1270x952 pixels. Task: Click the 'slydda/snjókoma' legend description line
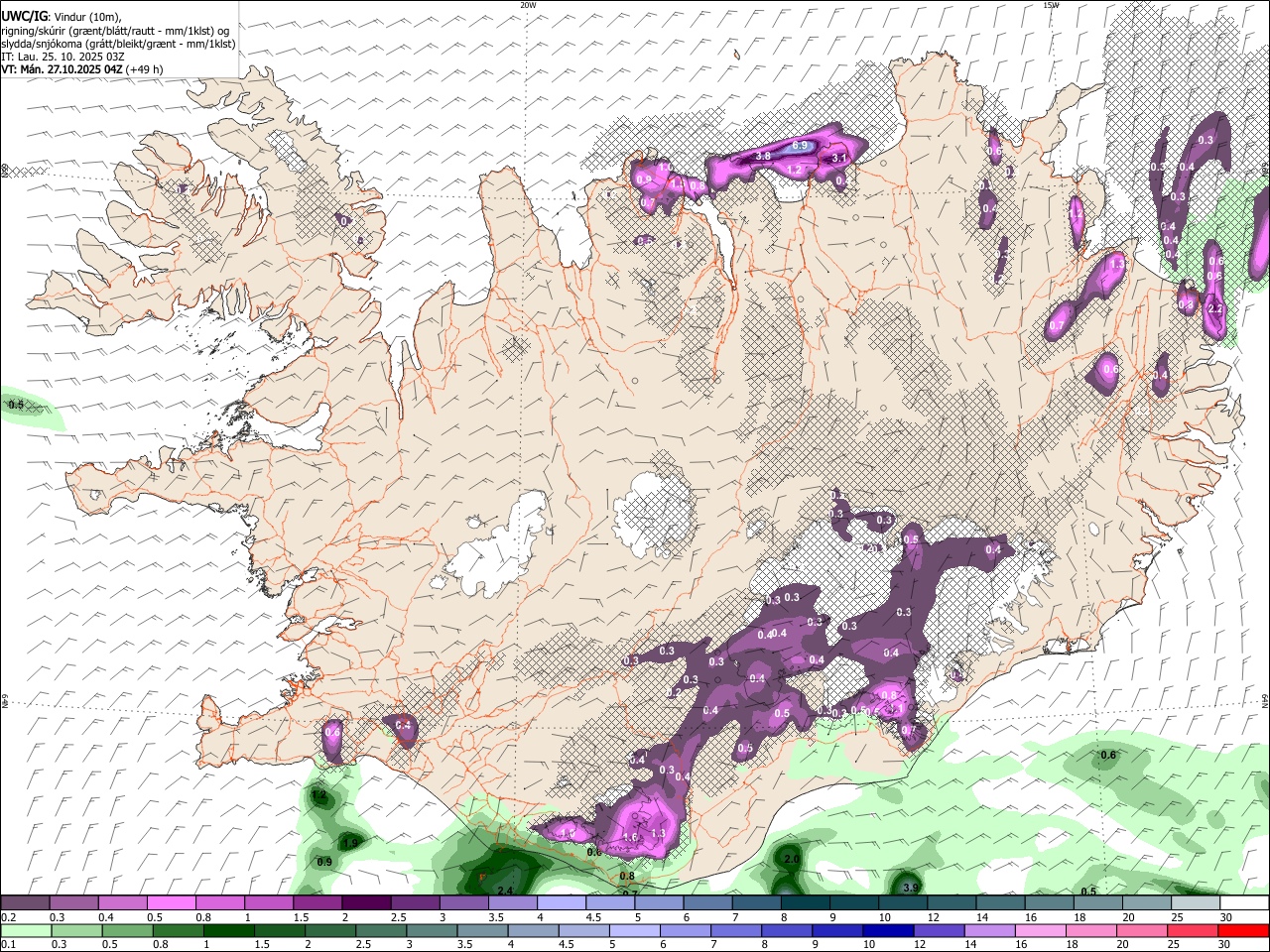pyautogui.click(x=118, y=44)
